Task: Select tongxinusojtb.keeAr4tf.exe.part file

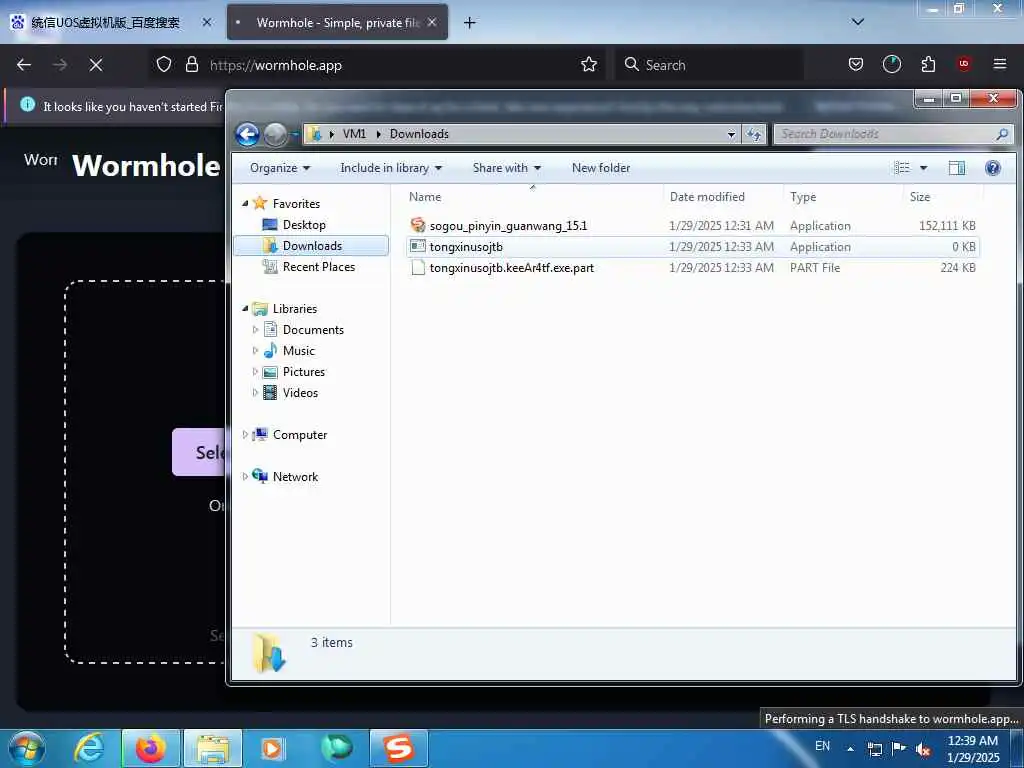Action: pos(511,268)
